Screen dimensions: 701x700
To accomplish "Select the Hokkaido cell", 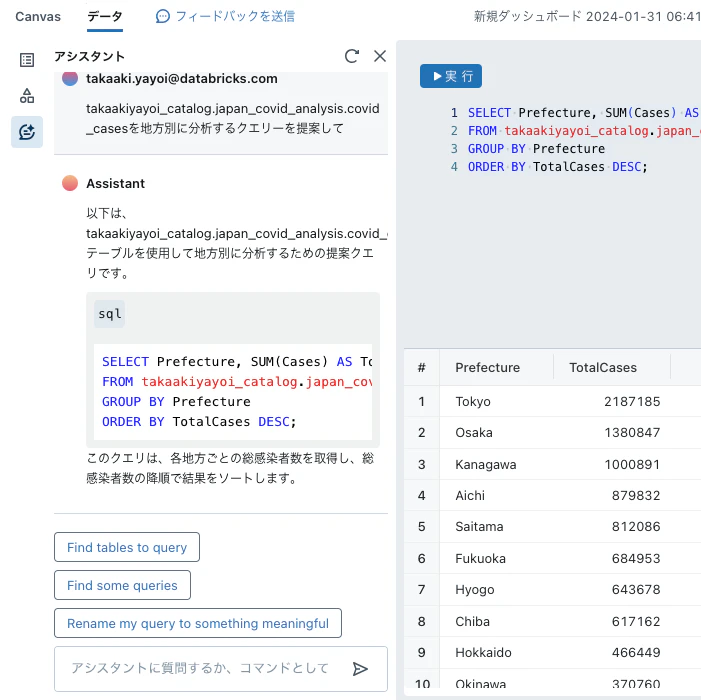I will (483, 653).
